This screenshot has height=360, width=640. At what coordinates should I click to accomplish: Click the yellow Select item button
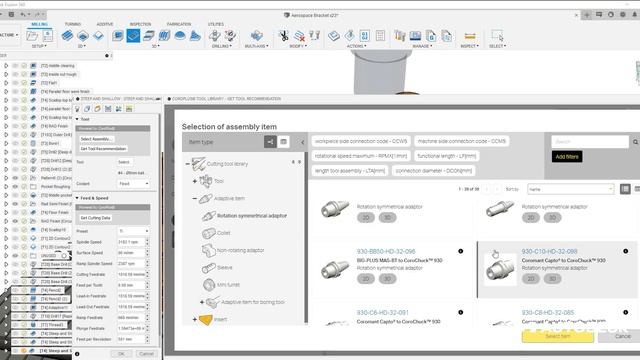(x=558, y=336)
